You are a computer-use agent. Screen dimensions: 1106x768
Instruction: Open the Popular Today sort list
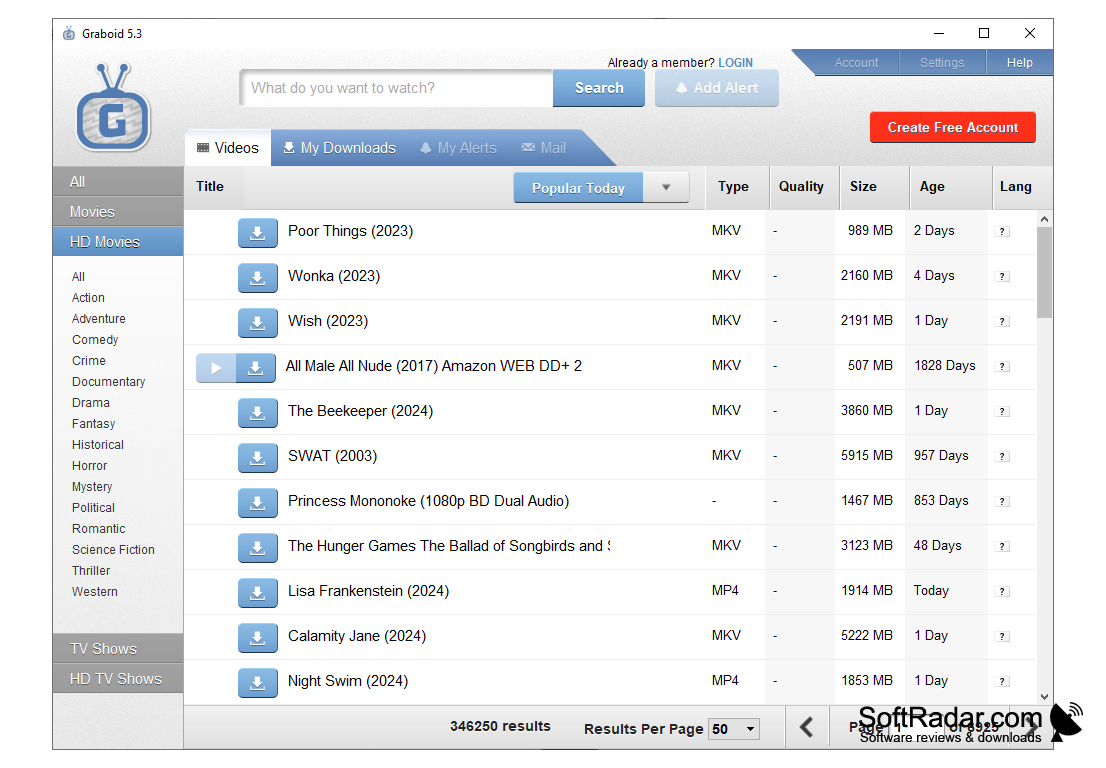pyautogui.click(x=578, y=187)
